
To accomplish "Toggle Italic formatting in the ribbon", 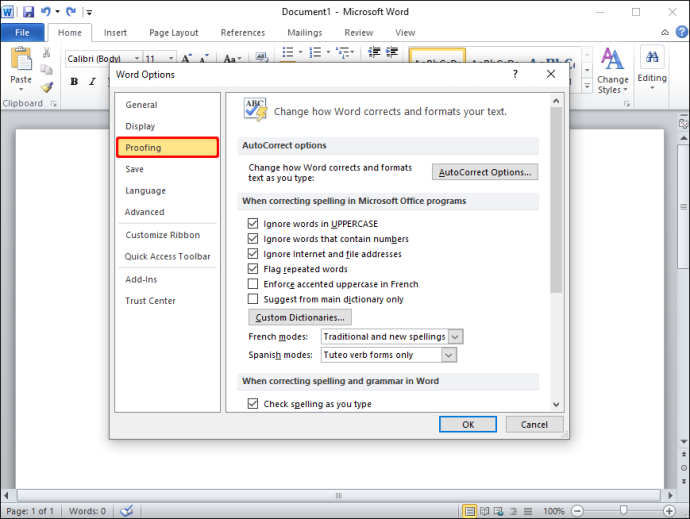I will [92, 81].
